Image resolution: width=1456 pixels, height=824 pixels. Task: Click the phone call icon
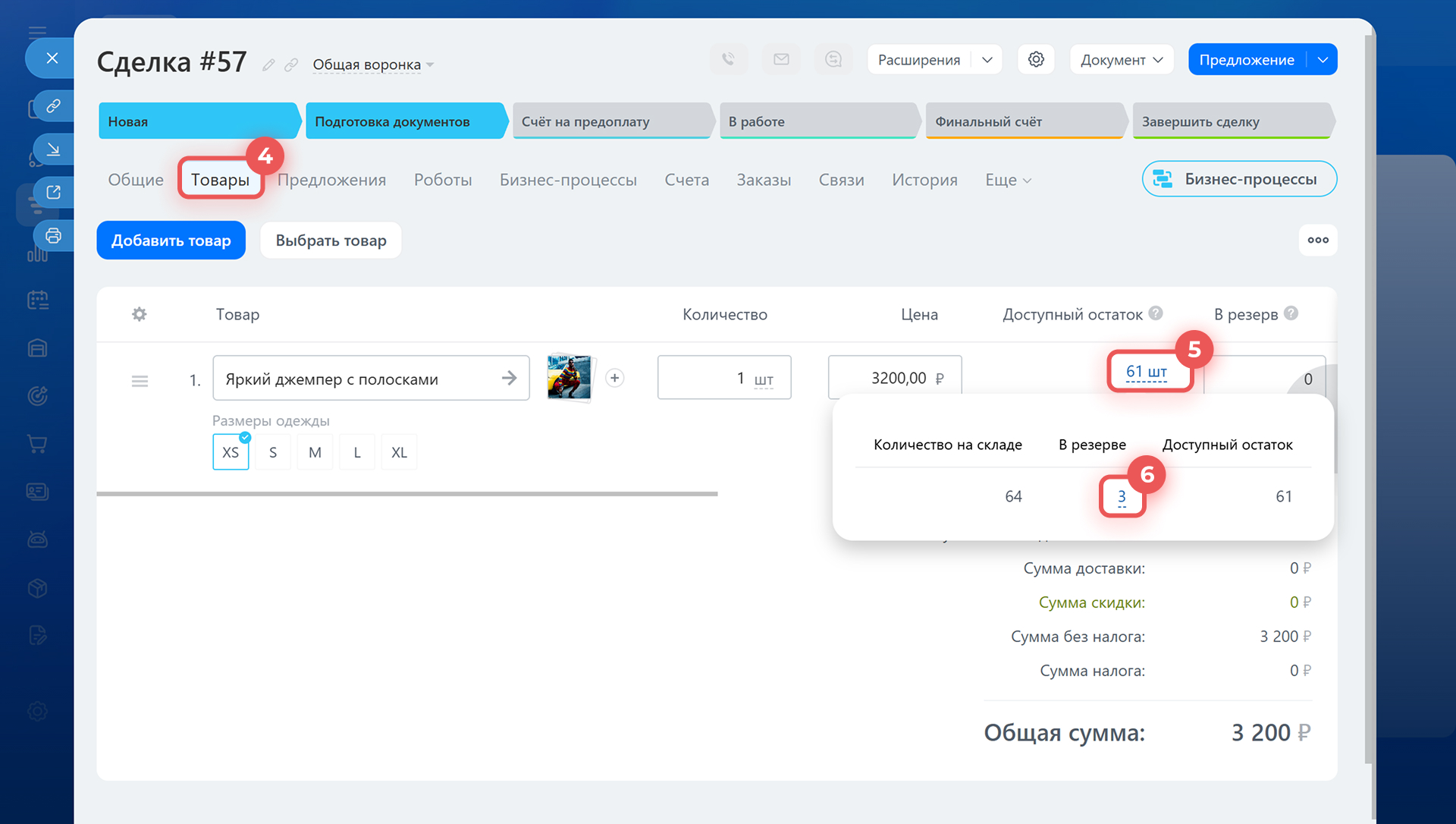point(728,59)
